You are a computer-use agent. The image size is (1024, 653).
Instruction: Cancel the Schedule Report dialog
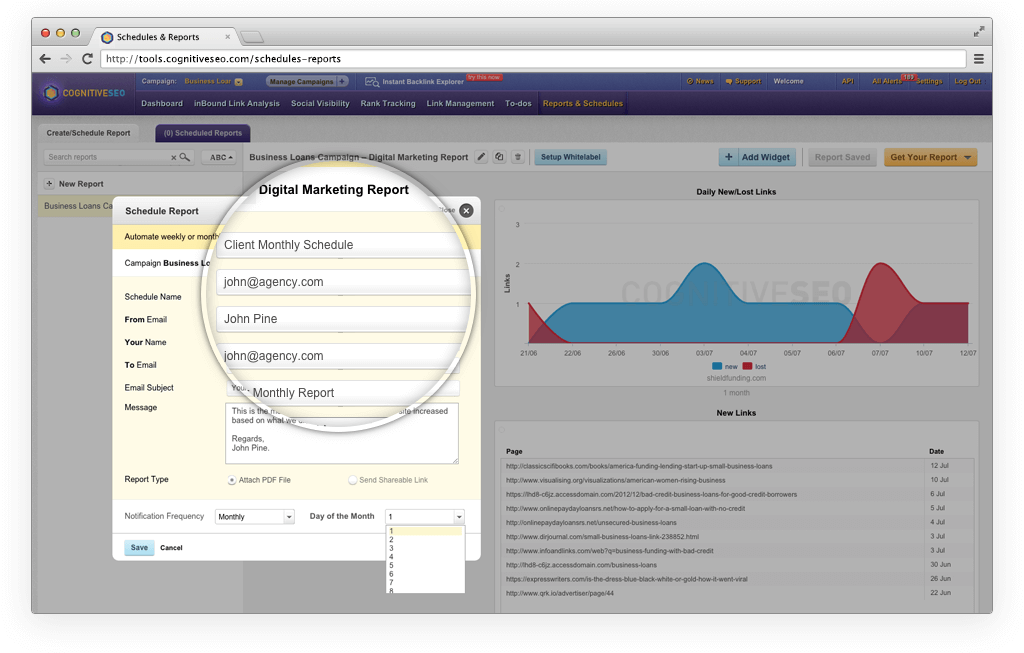point(171,549)
